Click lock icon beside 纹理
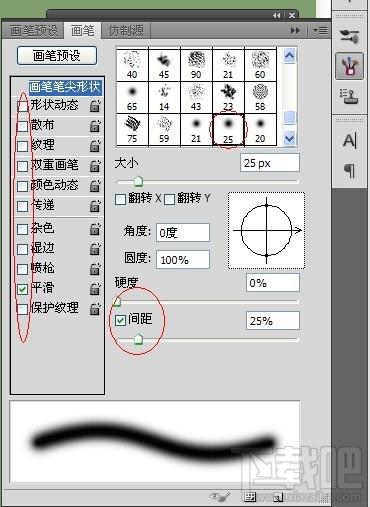Image resolution: width=370 pixels, height=507 pixels. coord(95,146)
